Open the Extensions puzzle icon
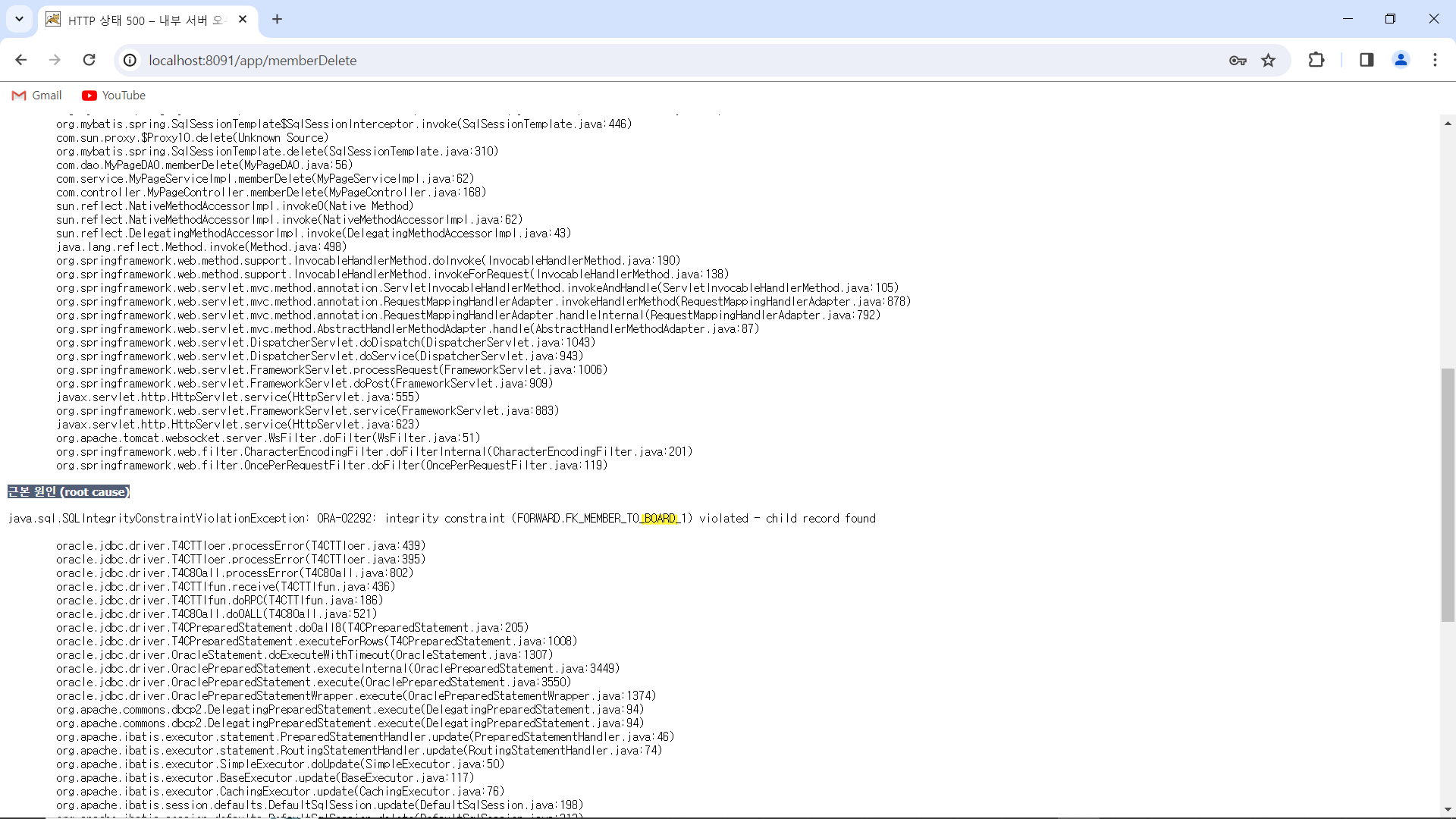Screen dimensions: 1456x819 pos(1316,60)
